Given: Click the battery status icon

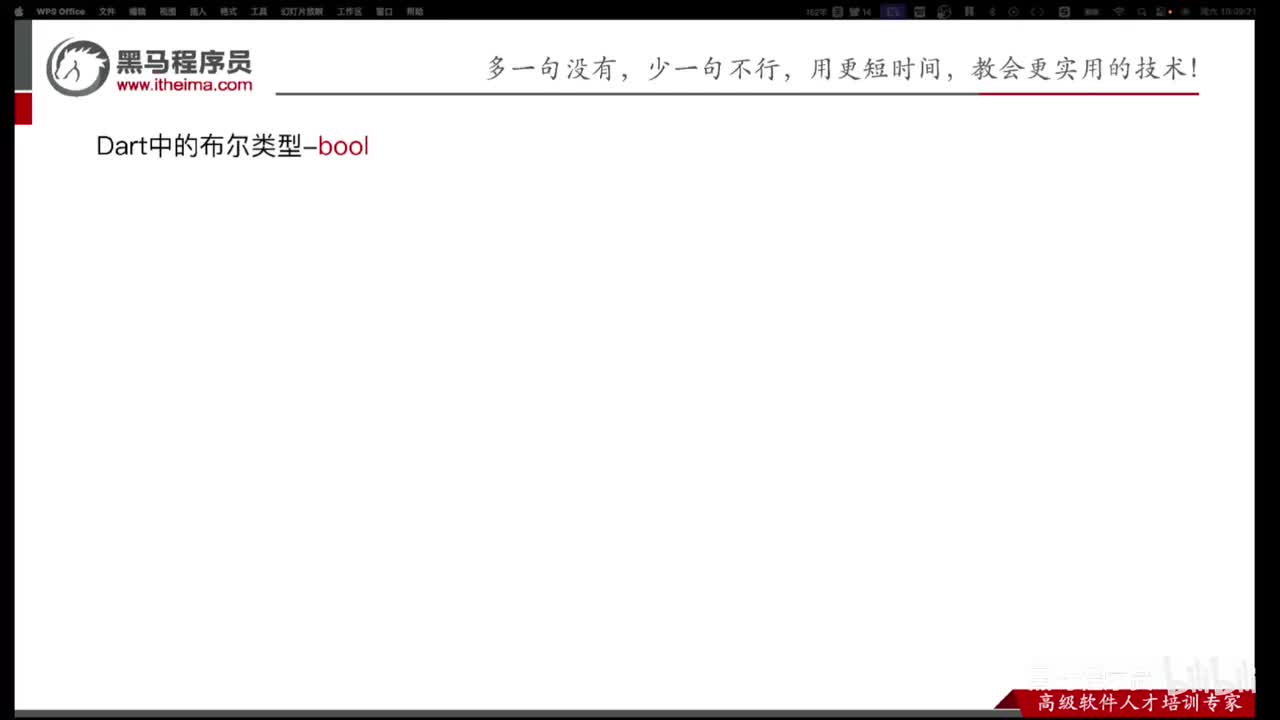Looking at the screenshot, I should click(x=1091, y=11).
